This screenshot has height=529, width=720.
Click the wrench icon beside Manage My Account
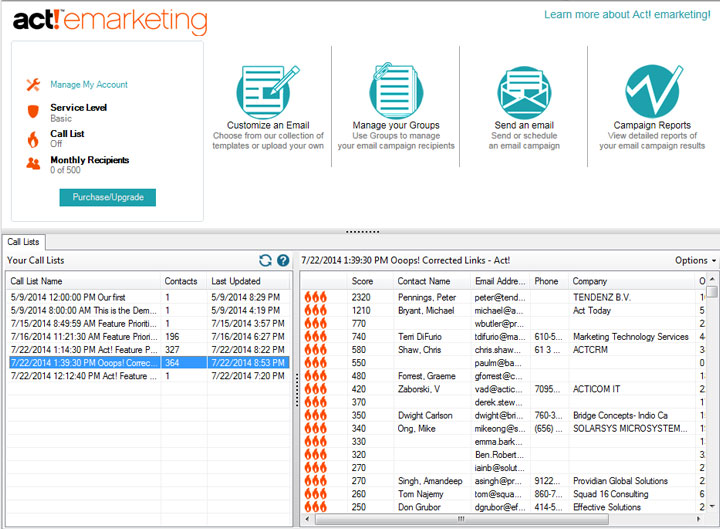(33, 84)
